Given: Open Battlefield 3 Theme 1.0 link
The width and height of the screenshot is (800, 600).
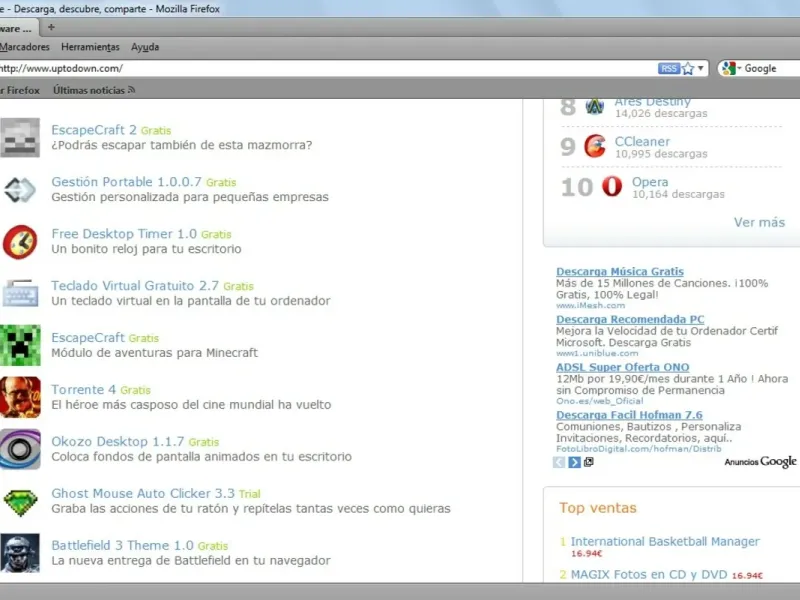Looking at the screenshot, I should click(122, 546).
